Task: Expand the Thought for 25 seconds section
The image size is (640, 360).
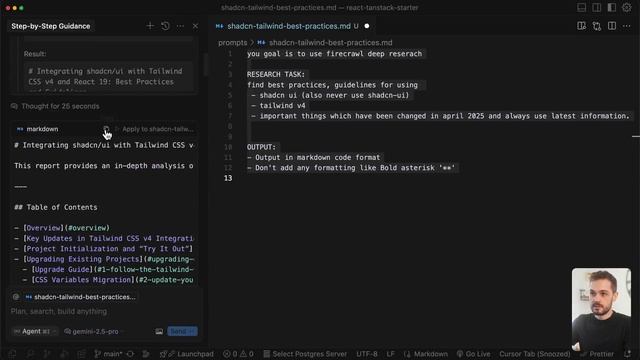Action: [x=55, y=106]
